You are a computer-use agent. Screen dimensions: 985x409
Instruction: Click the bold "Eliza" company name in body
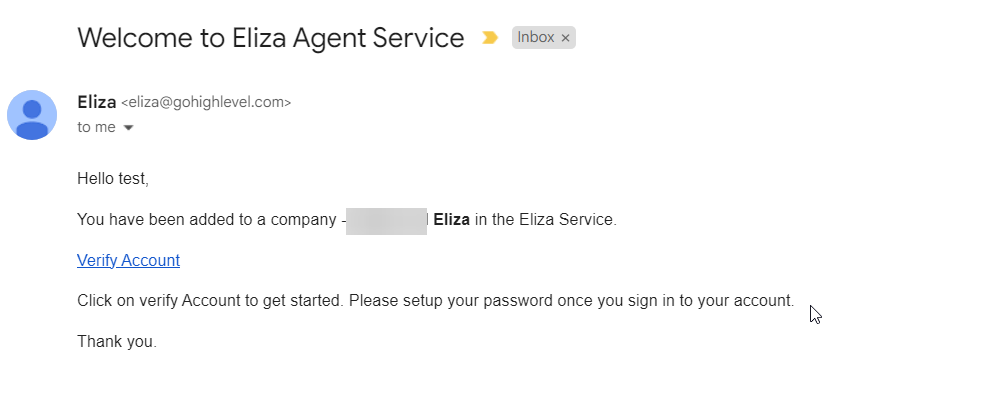[451, 220]
